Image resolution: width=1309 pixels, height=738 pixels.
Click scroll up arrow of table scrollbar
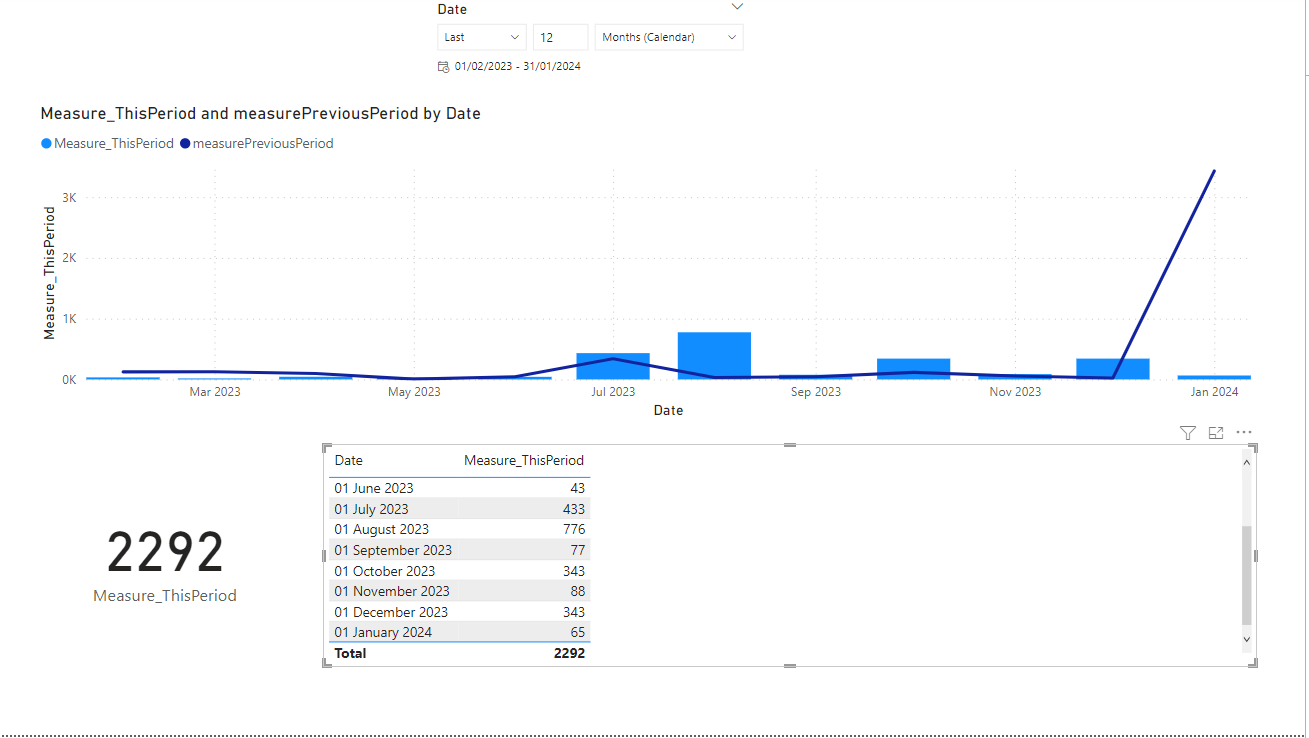click(1246, 462)
